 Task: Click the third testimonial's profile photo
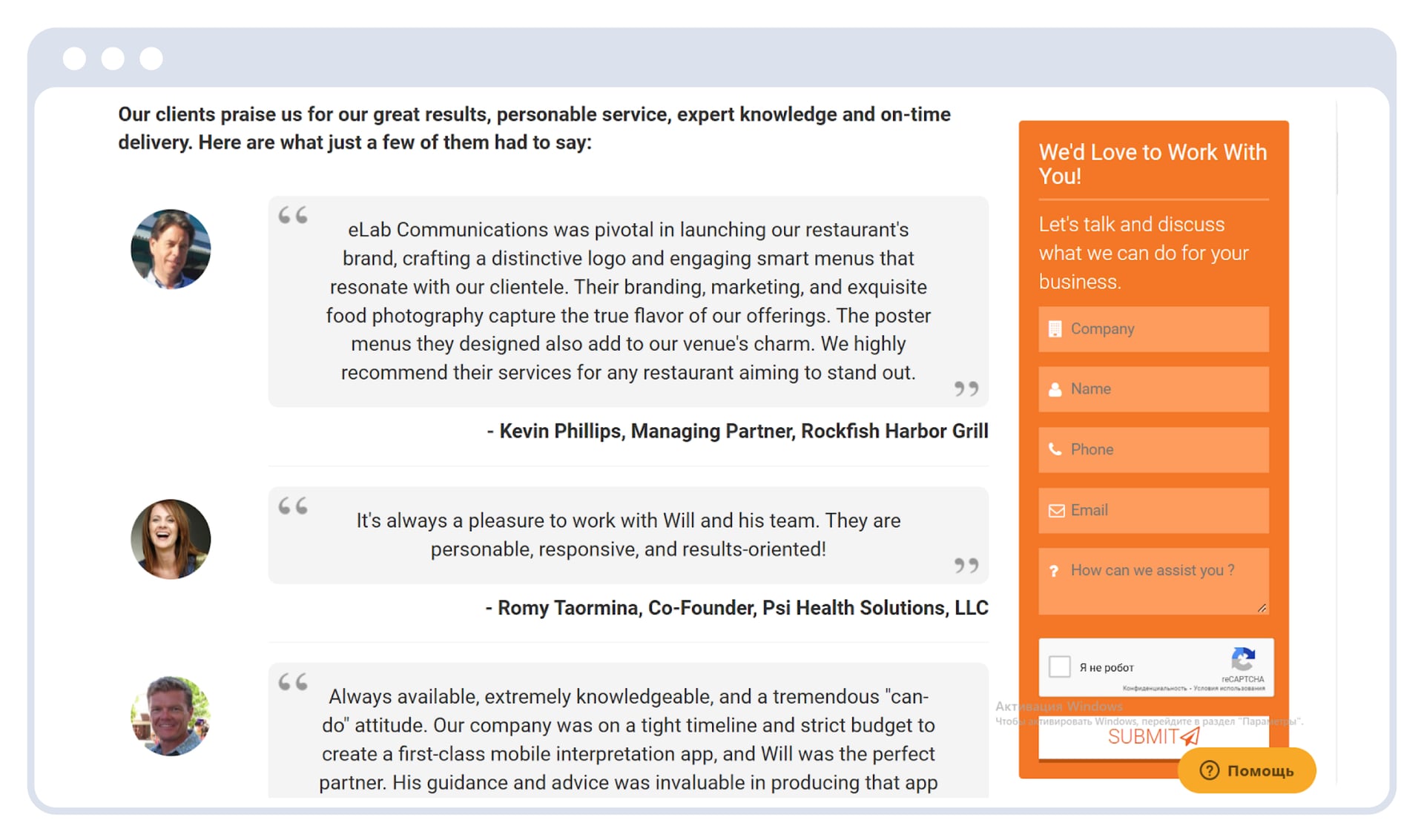coord(171,715)
